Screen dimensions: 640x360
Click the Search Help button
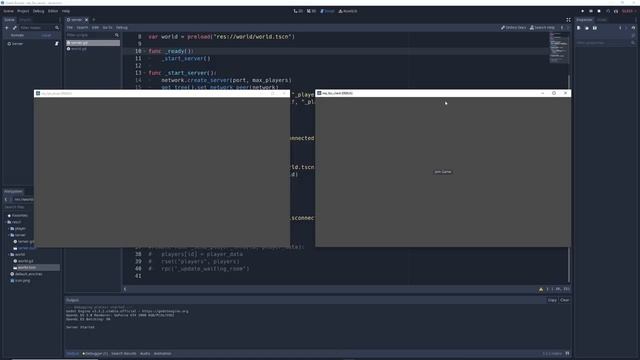click(x=542, y=28)
